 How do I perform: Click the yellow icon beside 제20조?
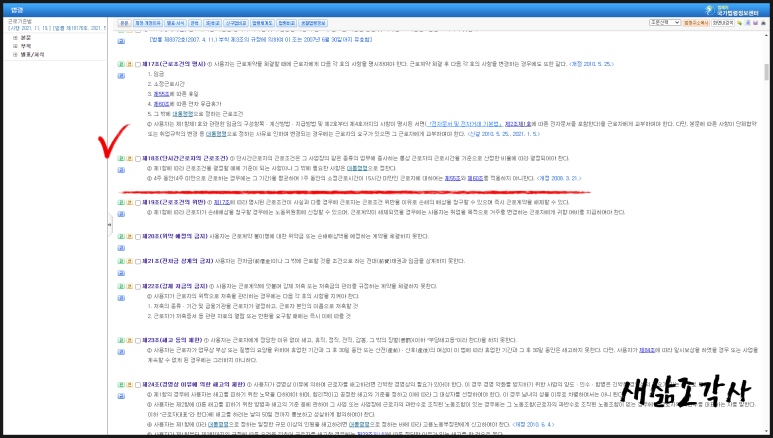(129, 237)
